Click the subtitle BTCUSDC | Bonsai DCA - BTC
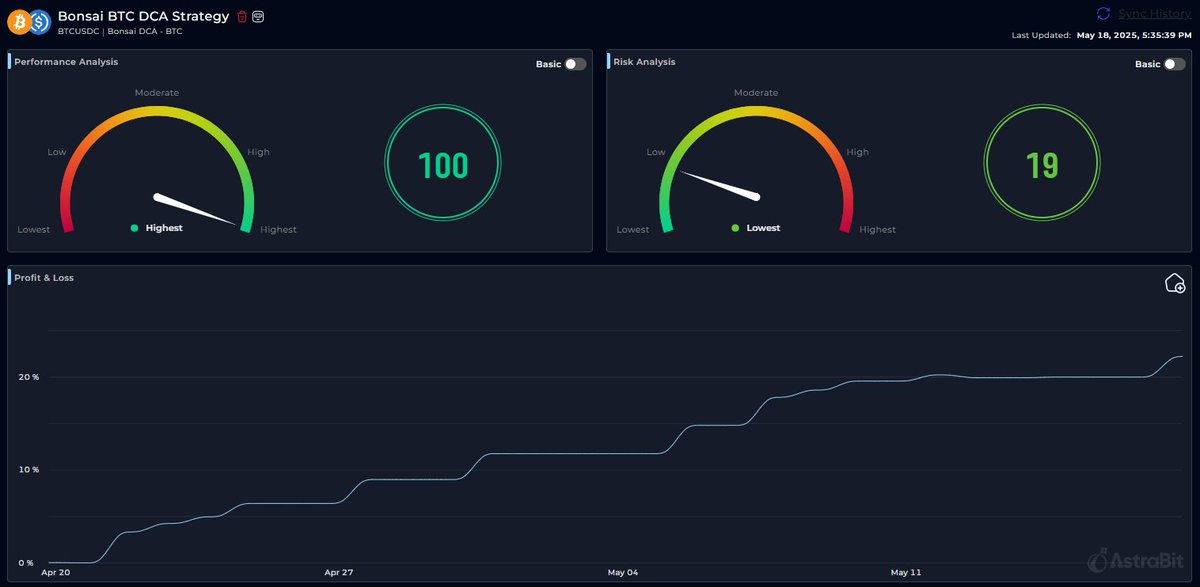The height and width of the screenshot is (587, 1200). [120, 32]
